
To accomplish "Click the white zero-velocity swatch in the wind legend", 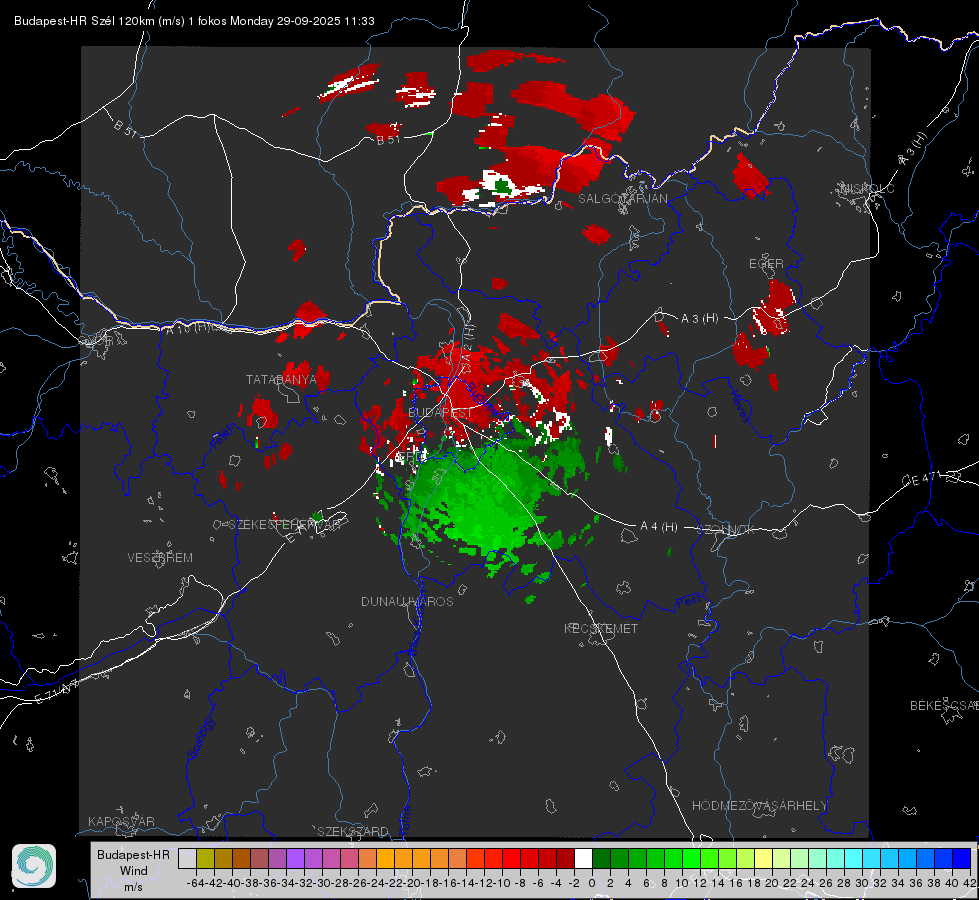I will (583, 858).
